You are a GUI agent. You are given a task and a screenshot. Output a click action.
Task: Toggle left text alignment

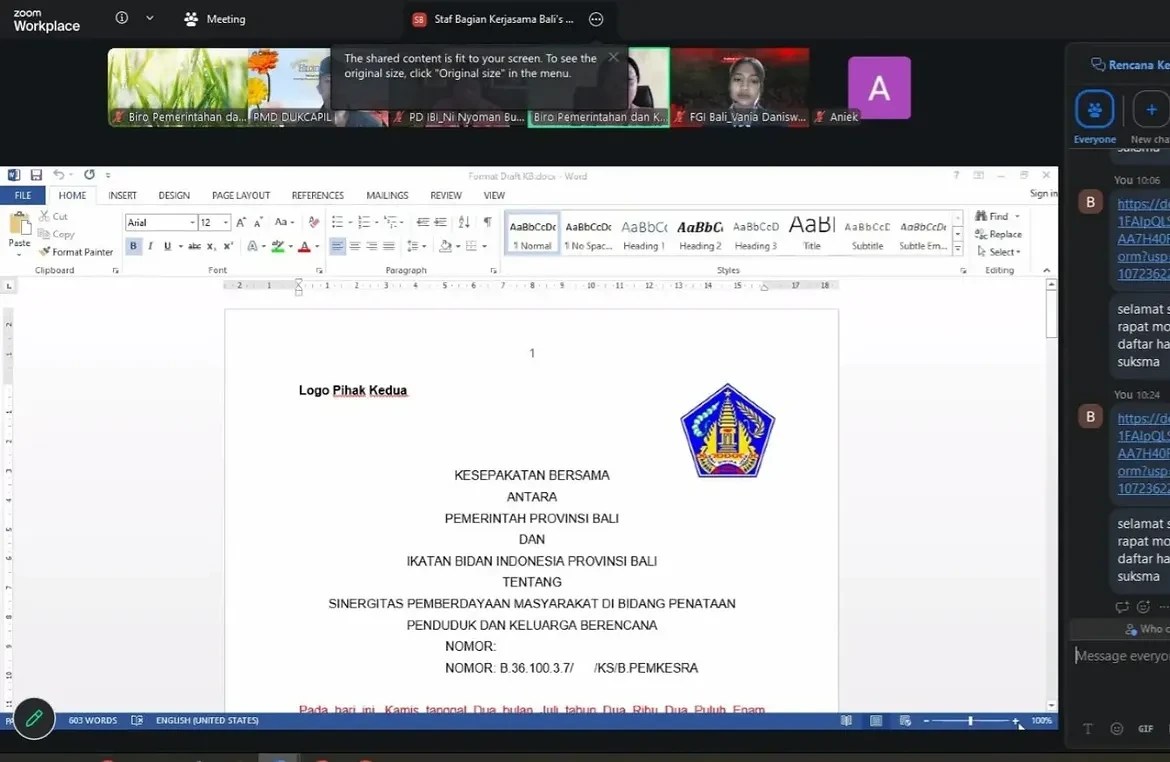pyautogui.click(x=337, y=246)
